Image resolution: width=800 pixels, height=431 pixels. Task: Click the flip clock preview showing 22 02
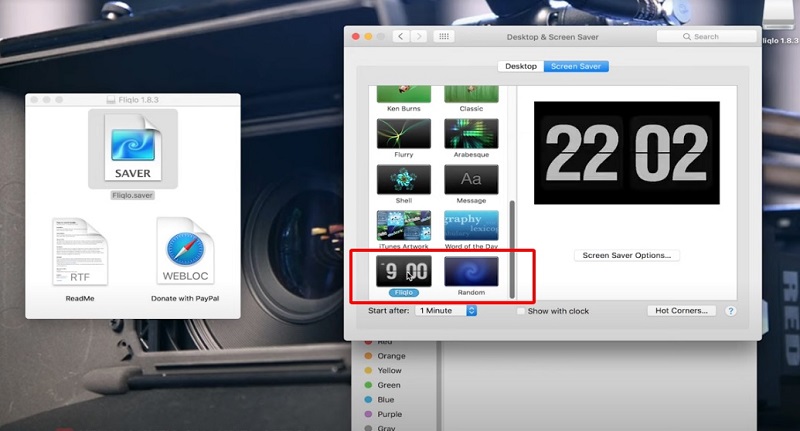click(627, 153)
